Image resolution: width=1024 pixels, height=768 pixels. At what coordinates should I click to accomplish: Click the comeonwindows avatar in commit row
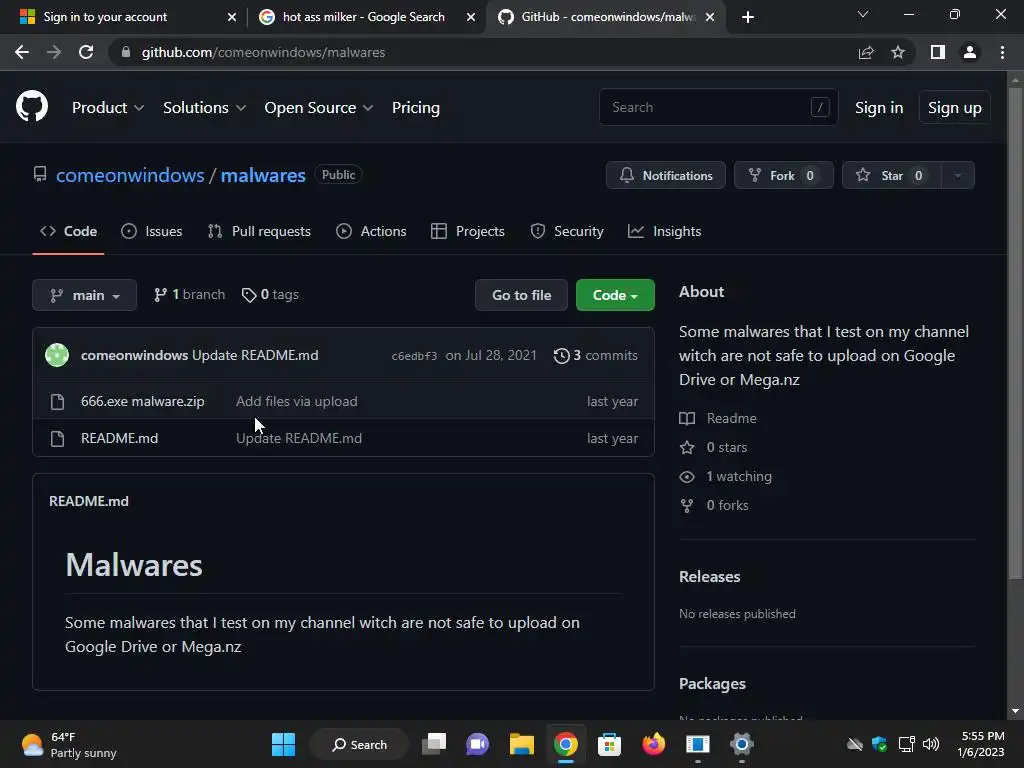pos(57,355)
